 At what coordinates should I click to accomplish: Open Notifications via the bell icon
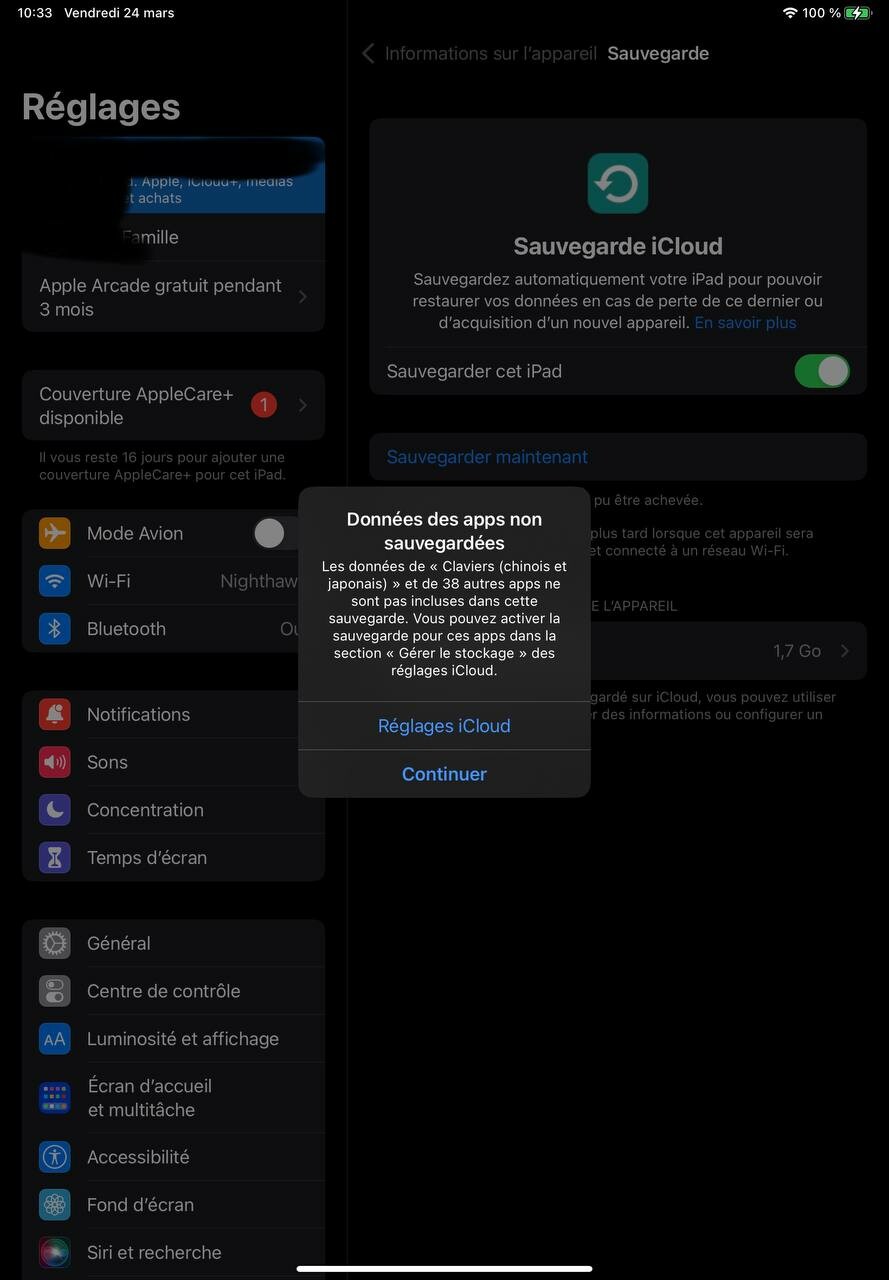click(55, 714)
